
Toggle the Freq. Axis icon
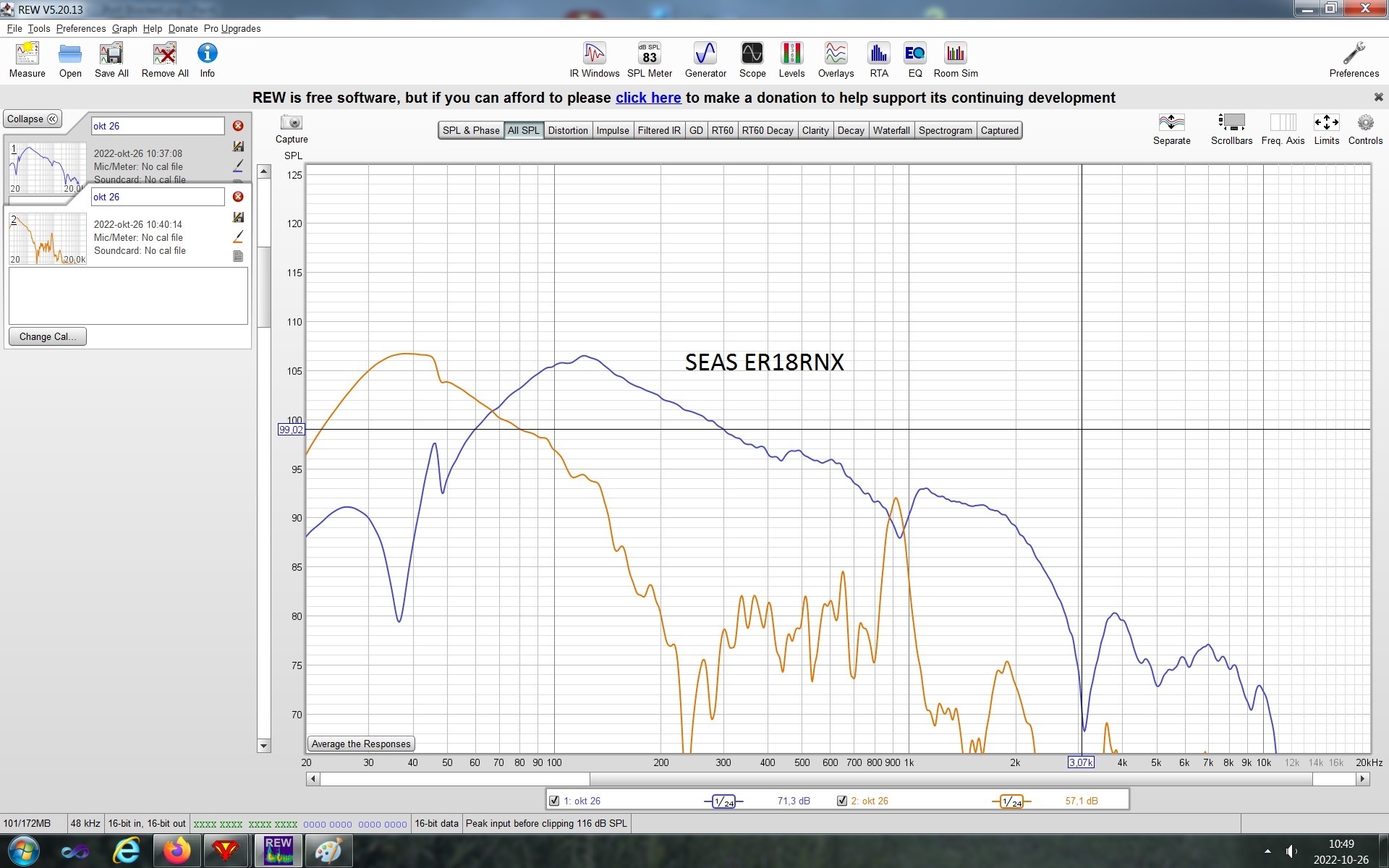coord(1283,129)
